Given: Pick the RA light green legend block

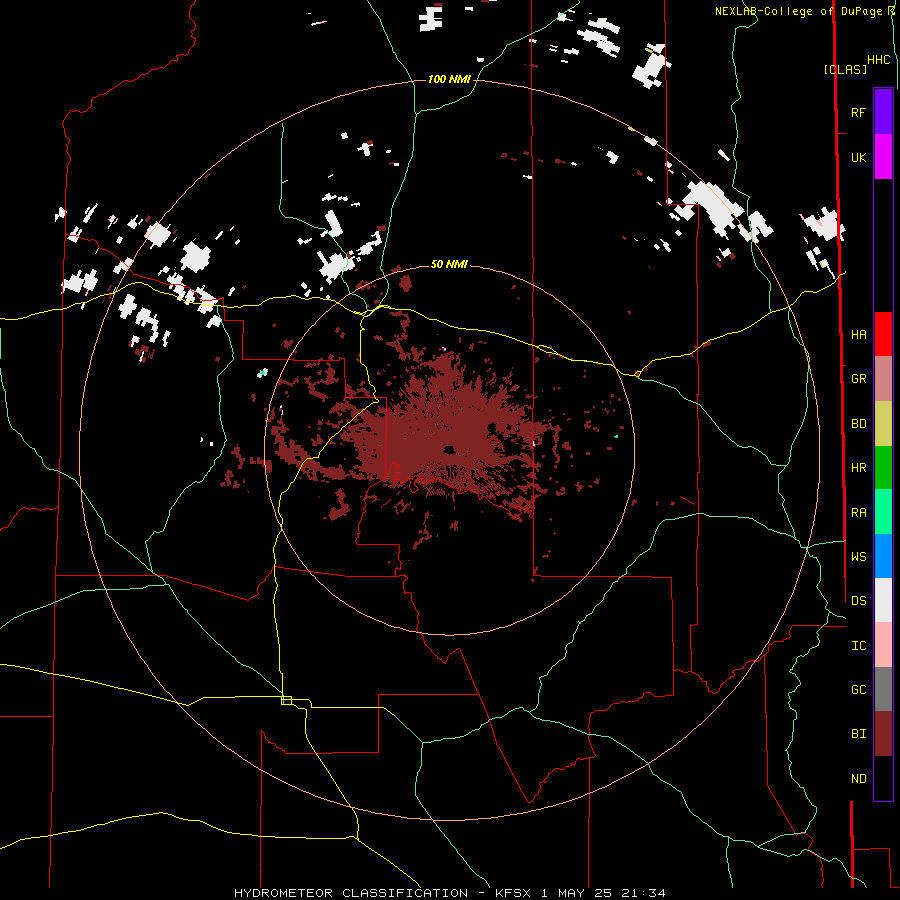Looking at the screenshot, I should click(883, 512).
